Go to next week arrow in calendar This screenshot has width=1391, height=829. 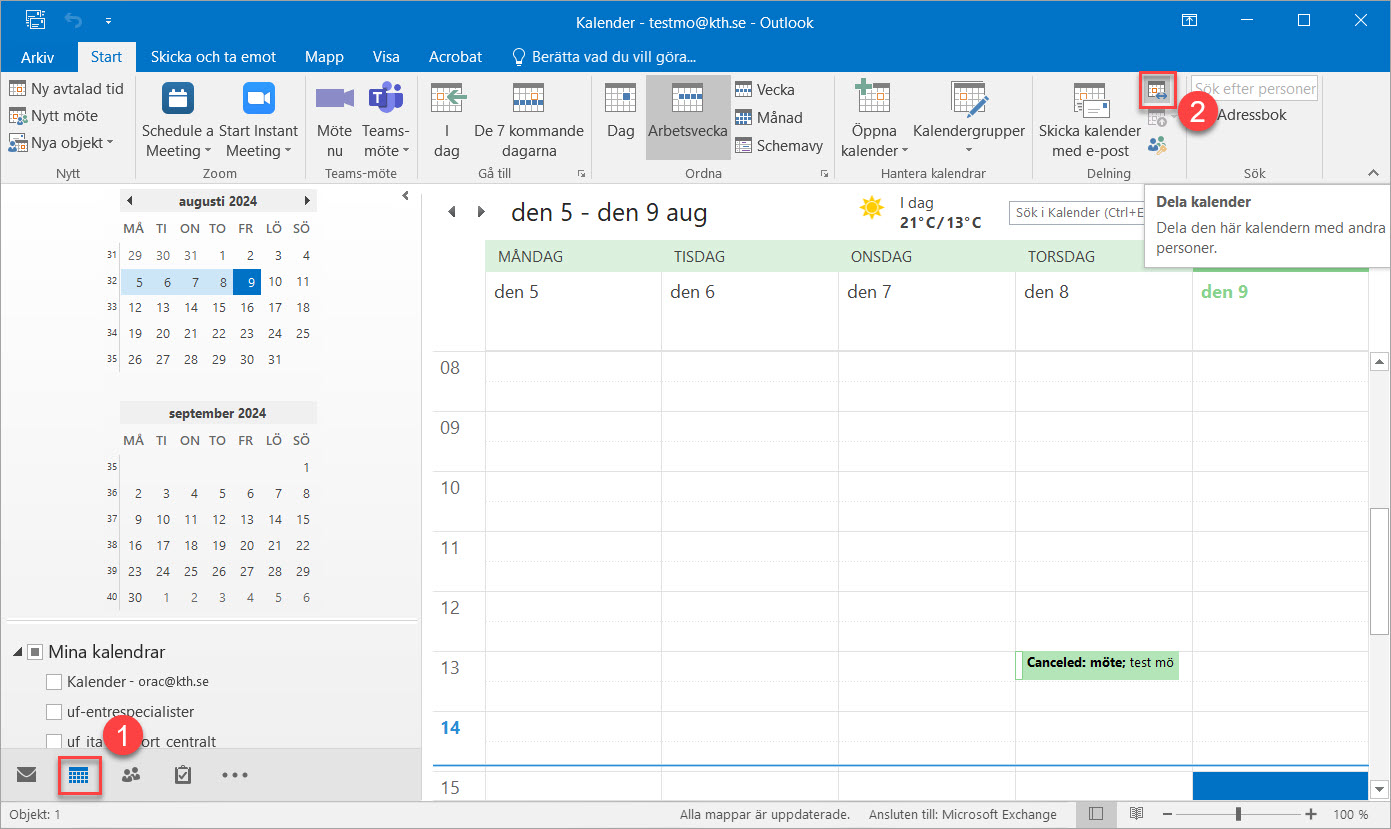(481, 212)
